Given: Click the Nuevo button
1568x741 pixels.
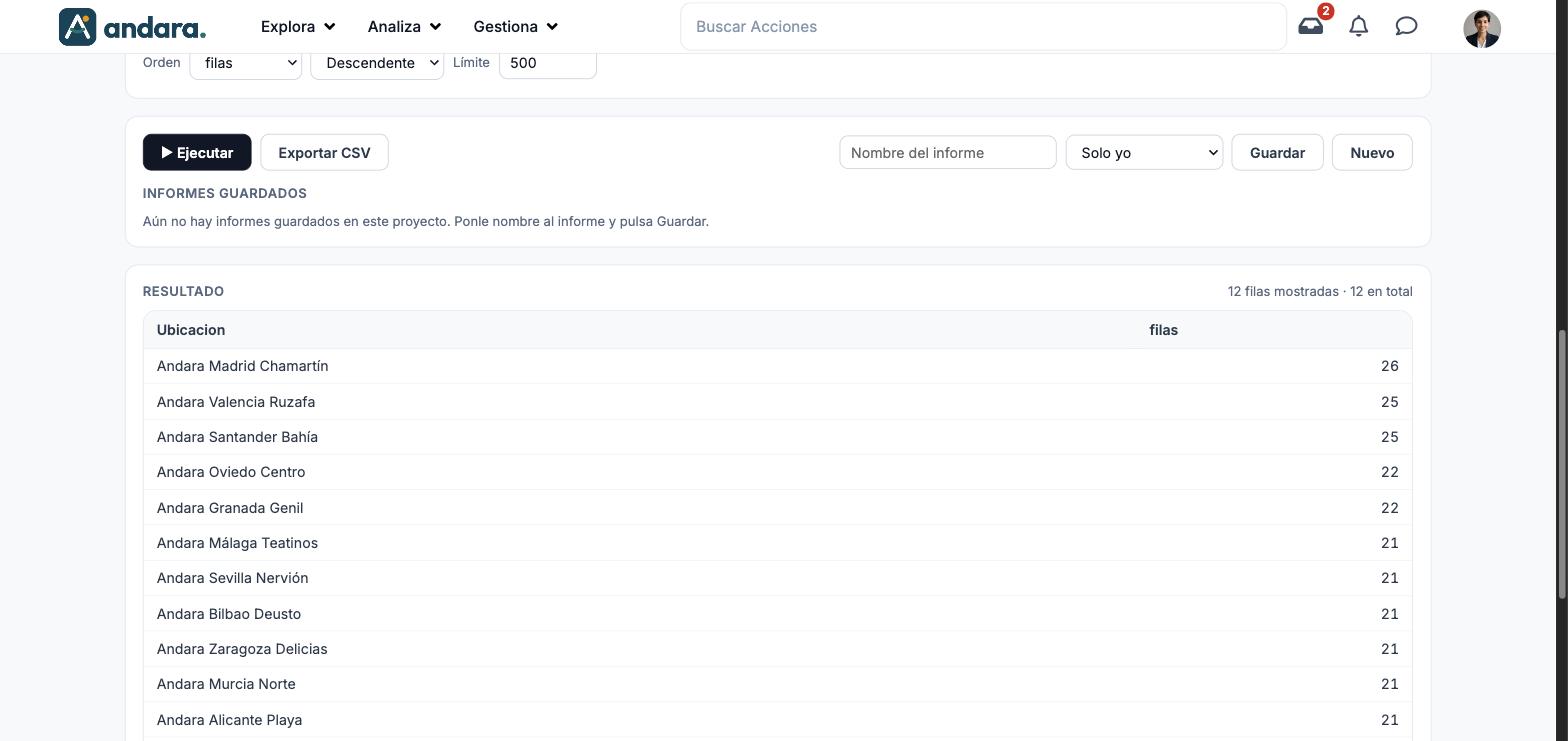Looking at the screenshot, I should 1372,153.
